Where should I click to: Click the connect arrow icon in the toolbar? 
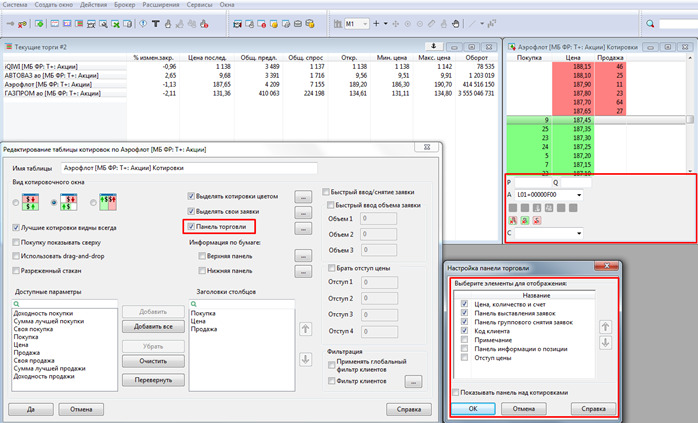point(10,24)
